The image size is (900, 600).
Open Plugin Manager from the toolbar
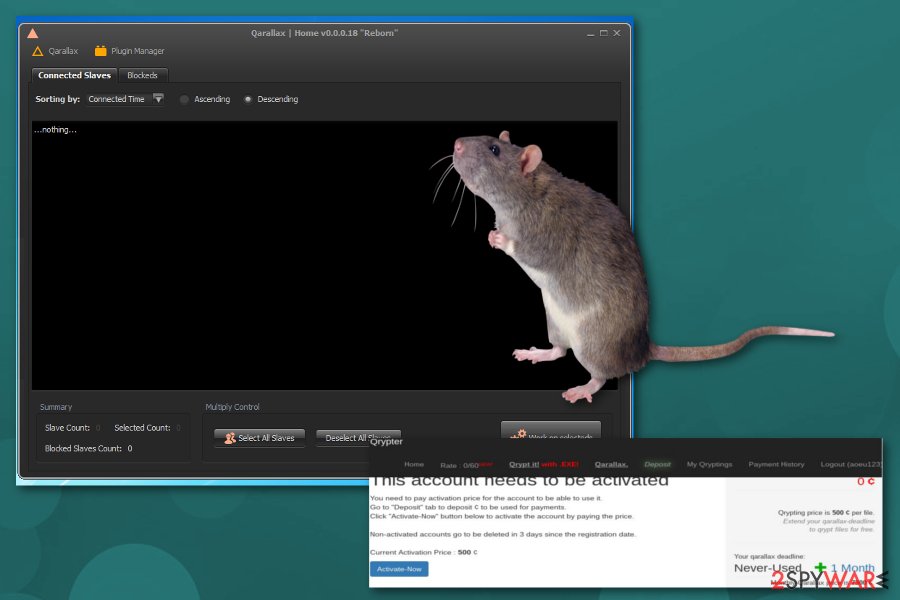pyautogui.click(x=130, y=51)
